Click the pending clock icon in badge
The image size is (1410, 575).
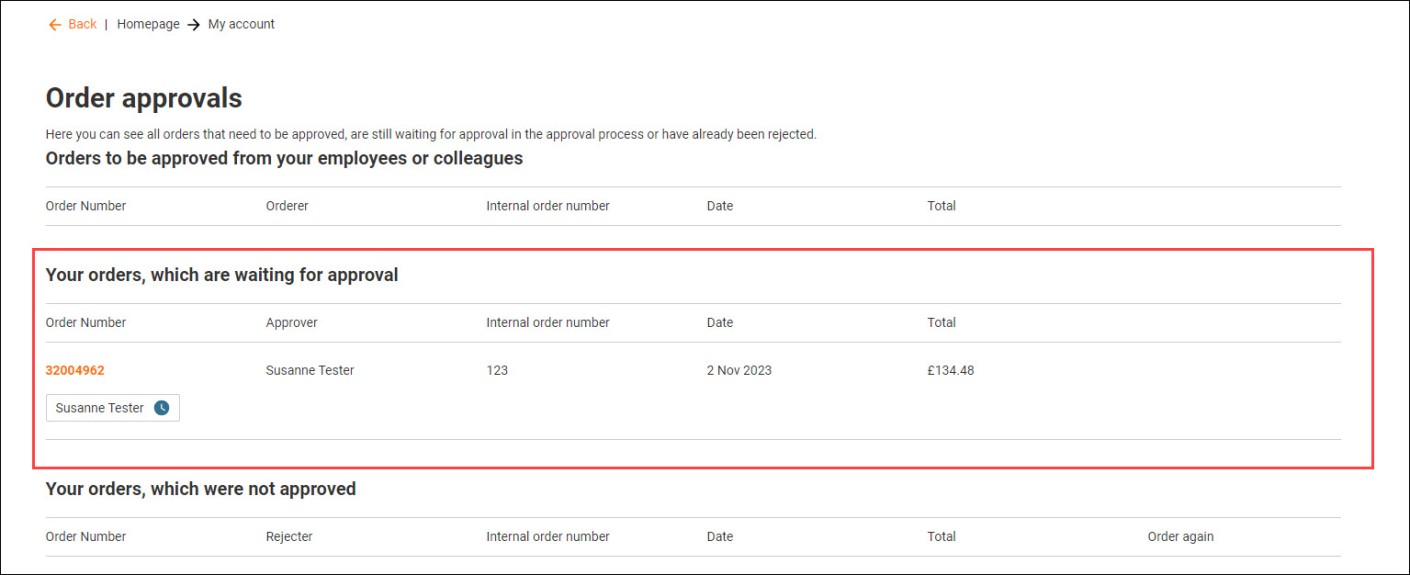[162, 408]
